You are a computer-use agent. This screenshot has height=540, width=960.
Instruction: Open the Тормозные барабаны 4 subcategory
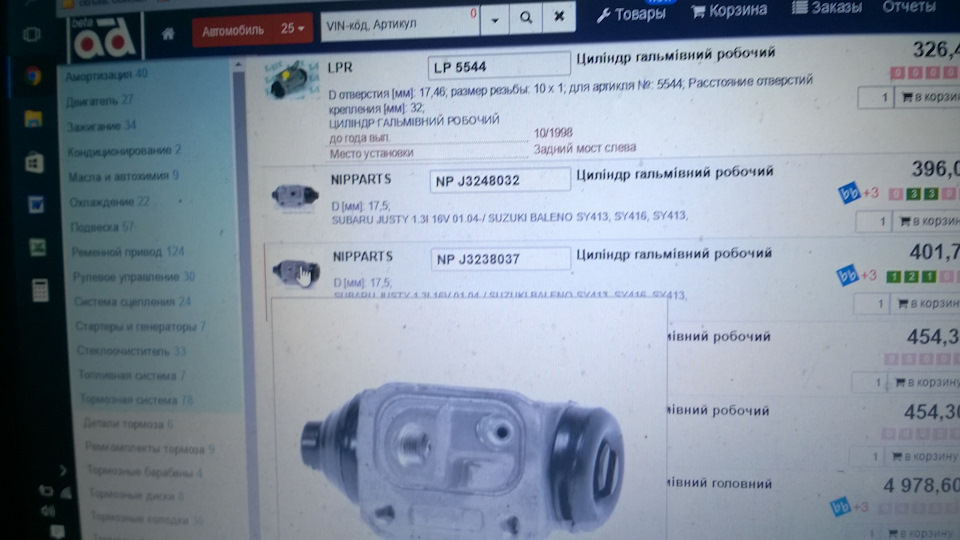click(144, 472)
